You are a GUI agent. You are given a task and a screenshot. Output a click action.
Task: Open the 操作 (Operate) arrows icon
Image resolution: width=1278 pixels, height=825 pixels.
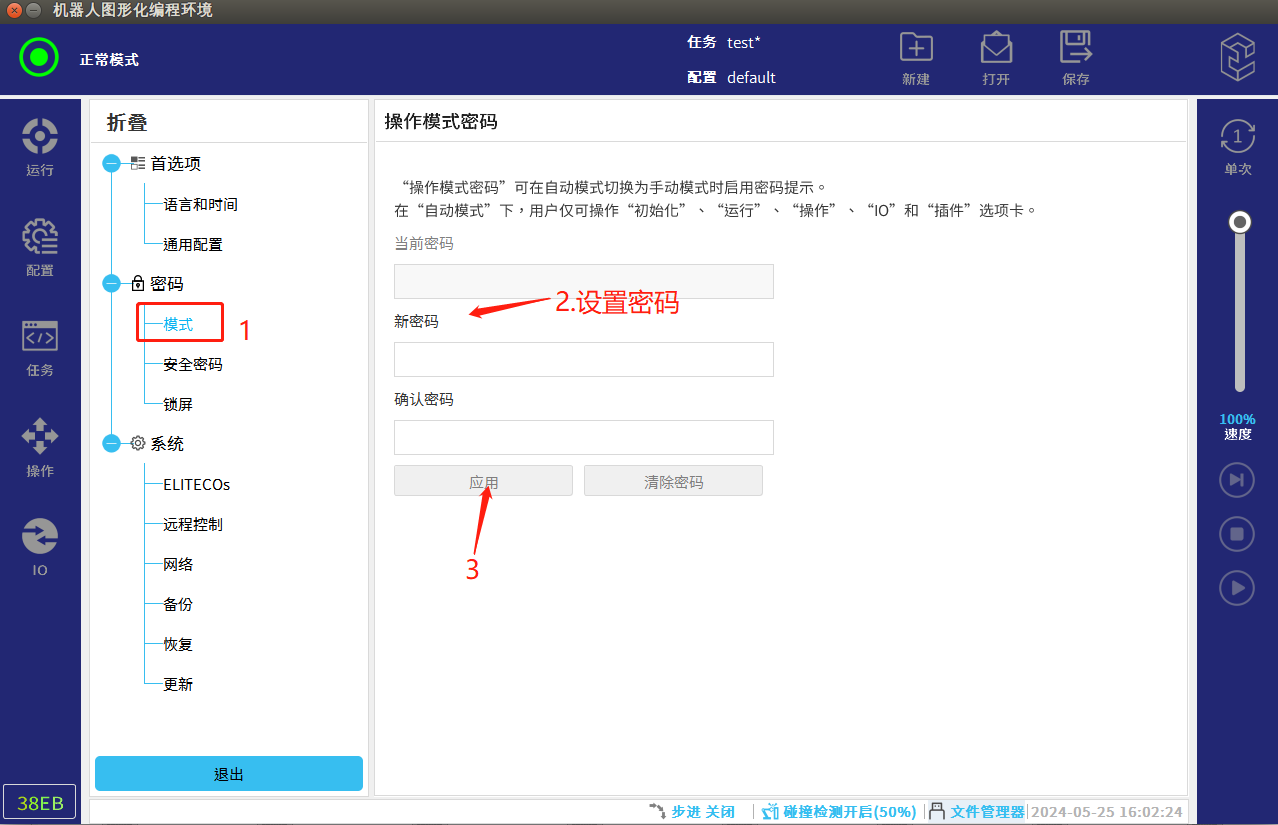click(40, 437)
